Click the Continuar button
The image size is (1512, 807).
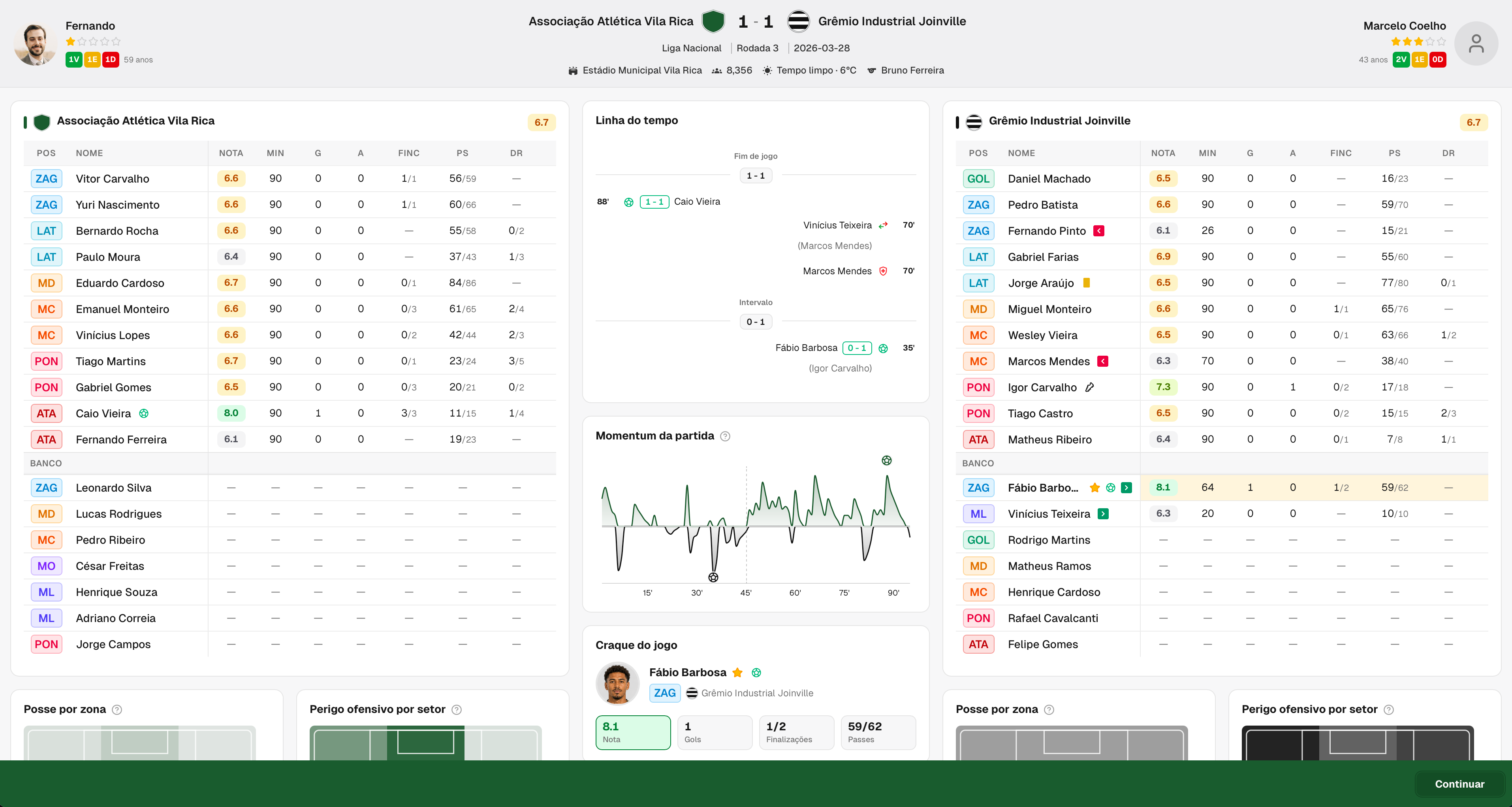[x=1459, y=784]
